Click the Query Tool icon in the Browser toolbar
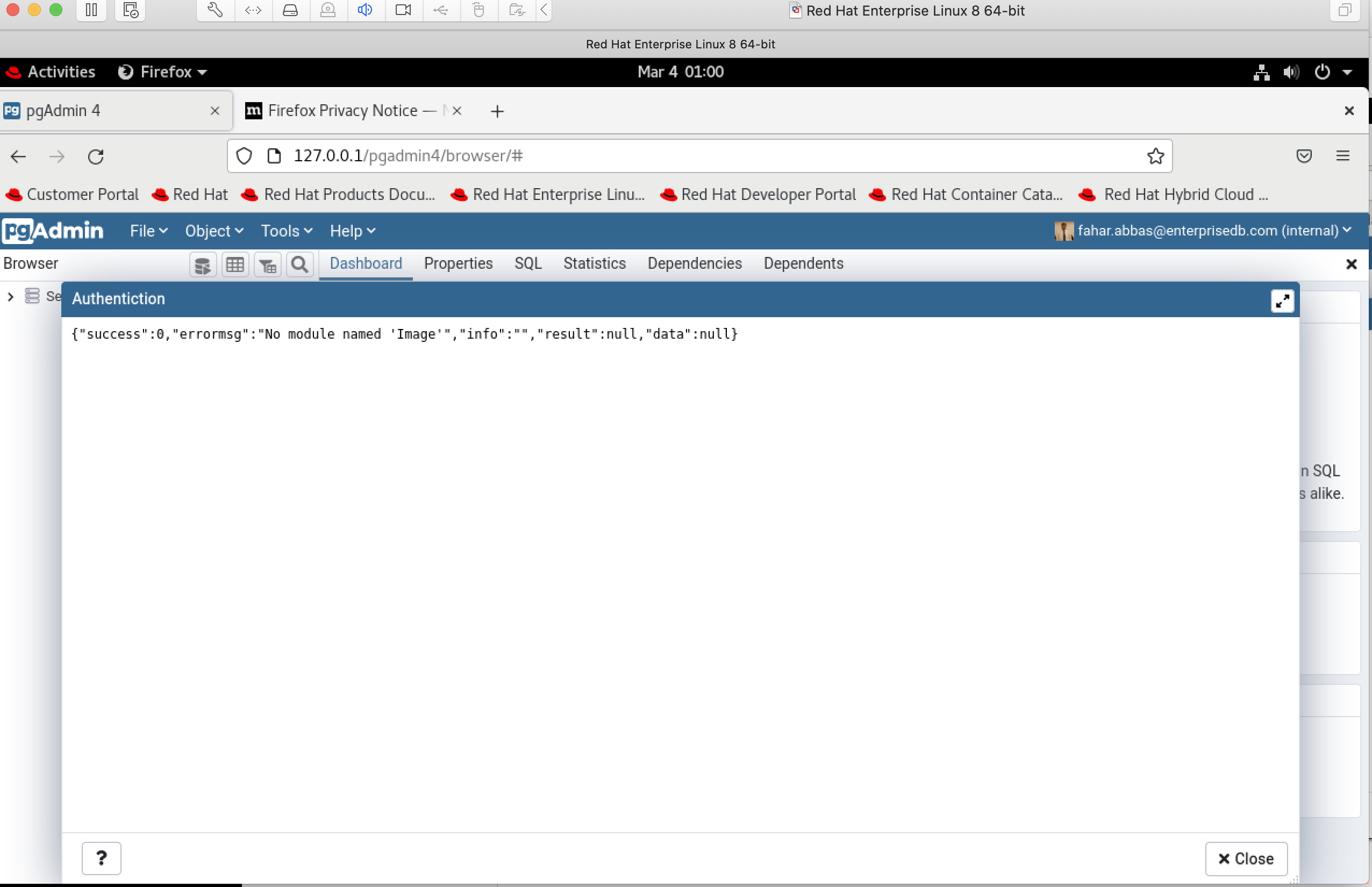 pos(203,264)
